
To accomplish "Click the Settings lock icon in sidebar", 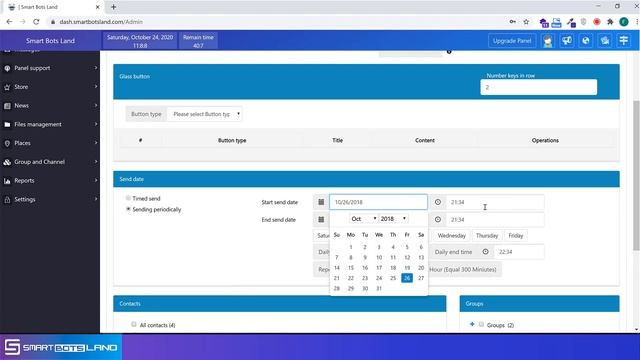I will 7,200.
